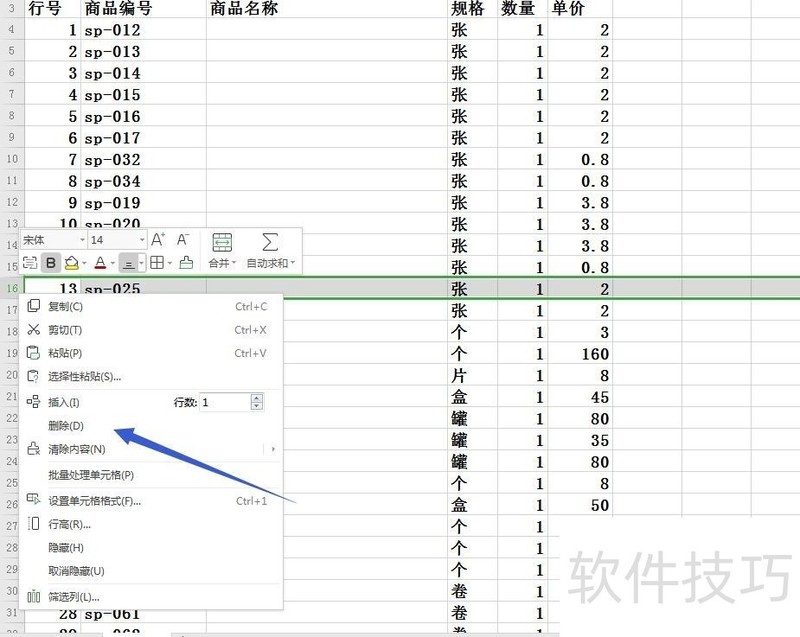Click the unit price cell 45
This screenshot has height=637, width=800.
click(580, 397)
